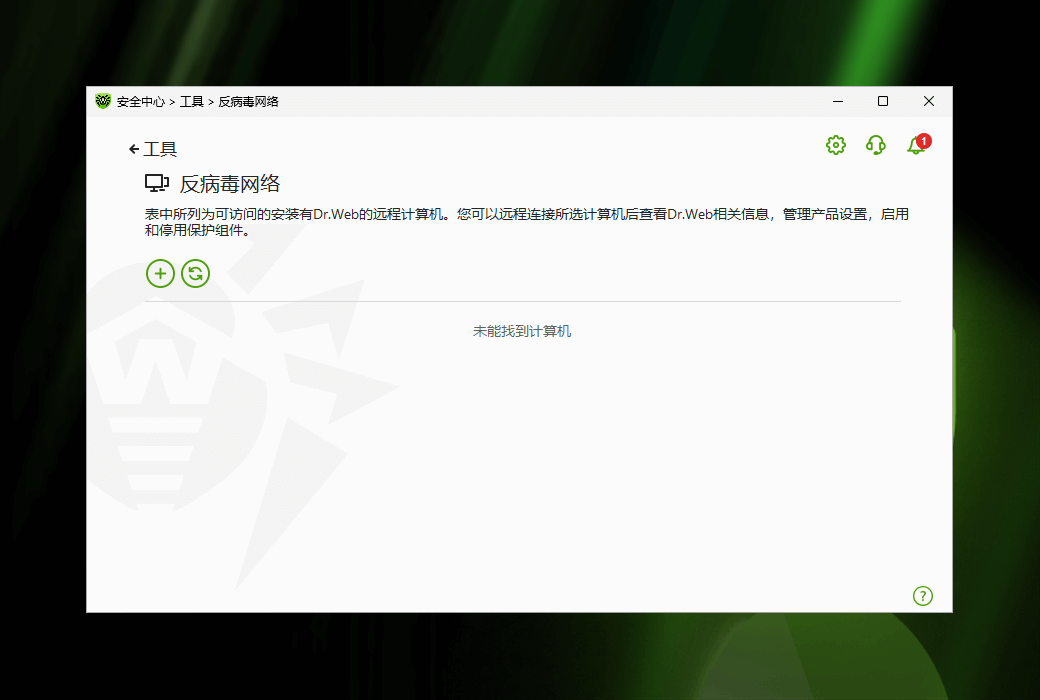Open help question mark icon

point(923,596)
